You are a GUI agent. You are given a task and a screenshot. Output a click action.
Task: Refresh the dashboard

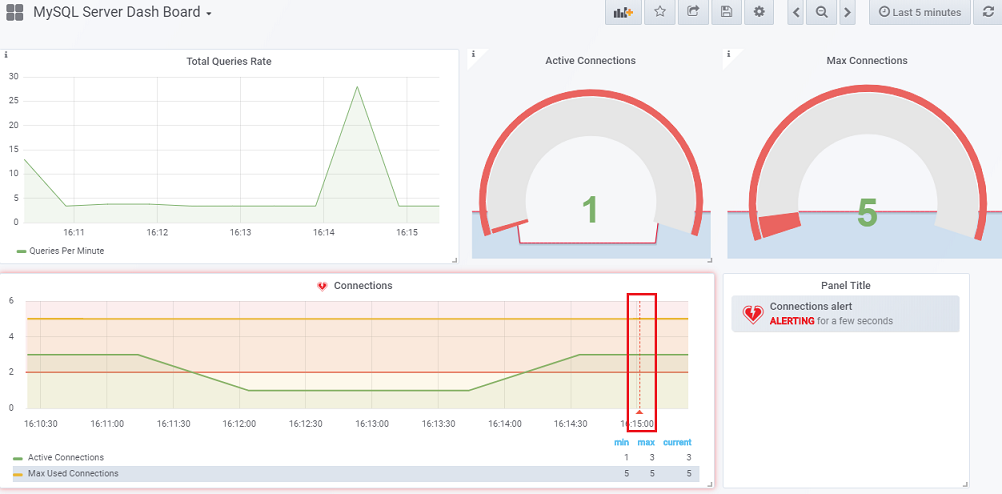(x=988, y=12)
